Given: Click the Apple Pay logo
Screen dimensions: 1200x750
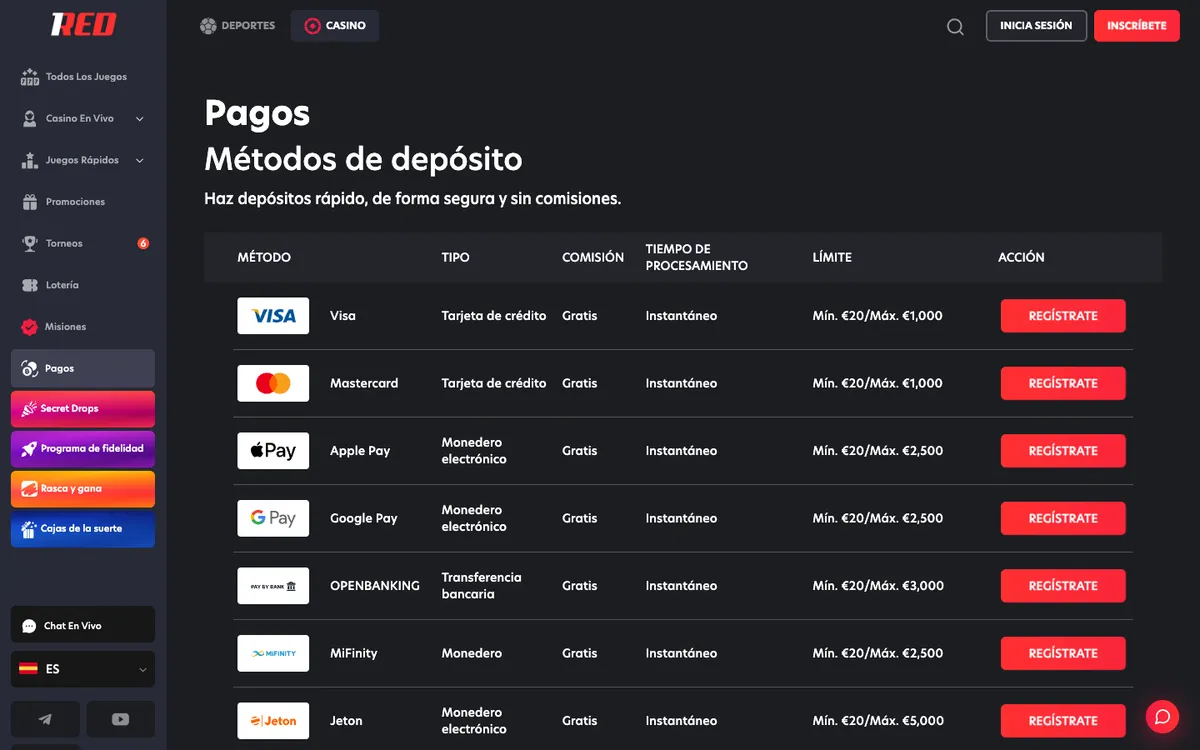Looking at the screenshot, I should click(x=273, y=451).
